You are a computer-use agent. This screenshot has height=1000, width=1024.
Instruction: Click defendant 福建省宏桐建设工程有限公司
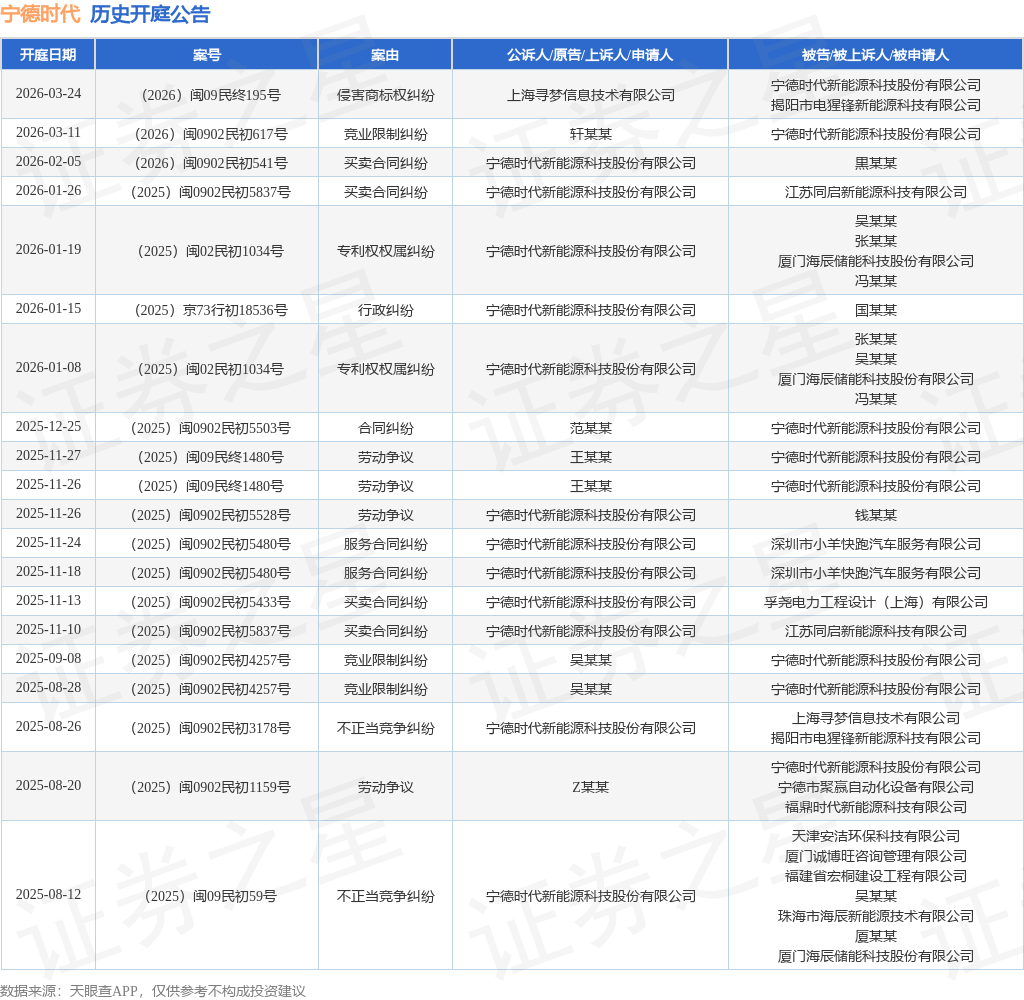point(876,876)
